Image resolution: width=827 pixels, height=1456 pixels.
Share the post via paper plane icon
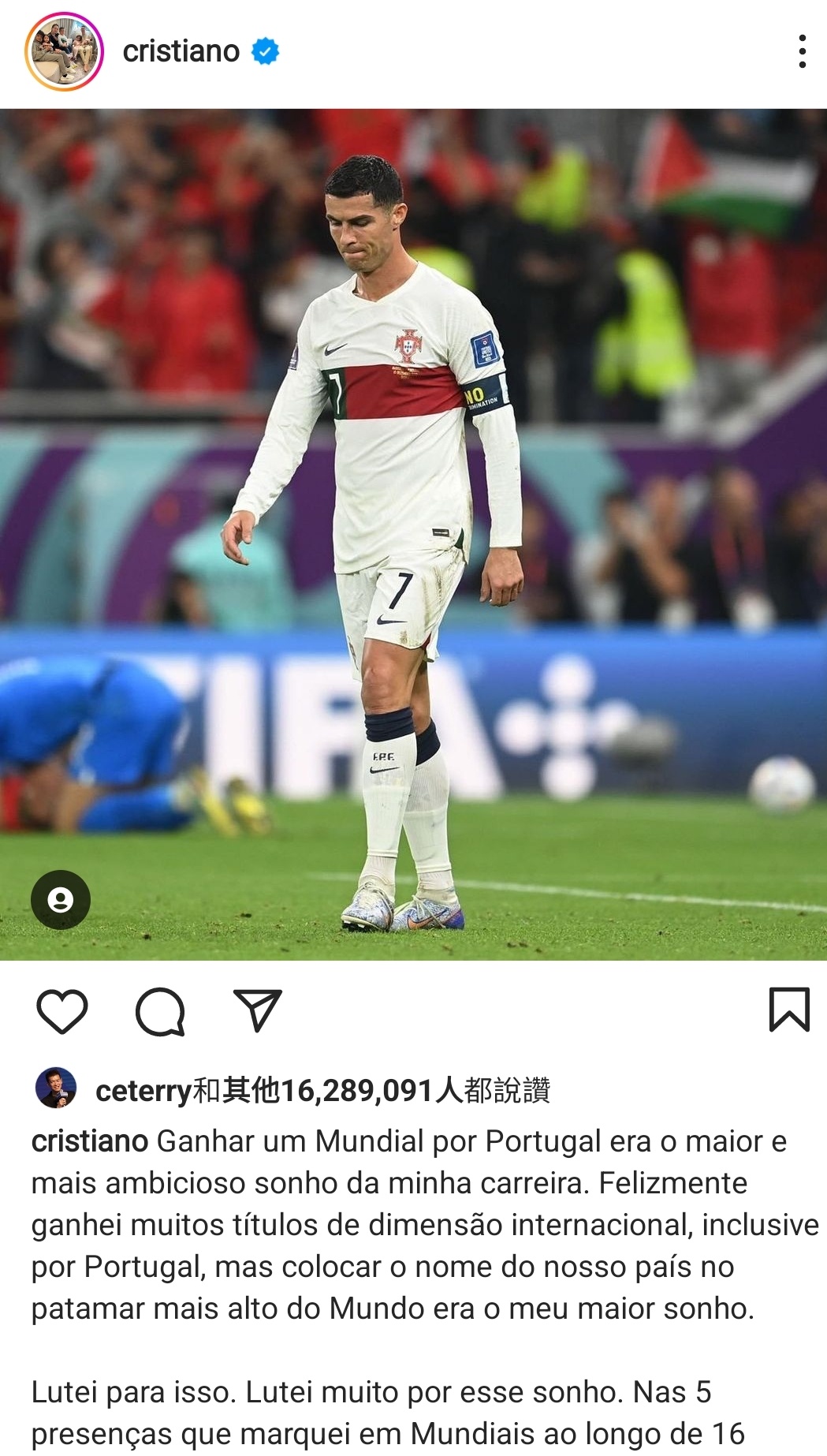[x=258, y=1010]
